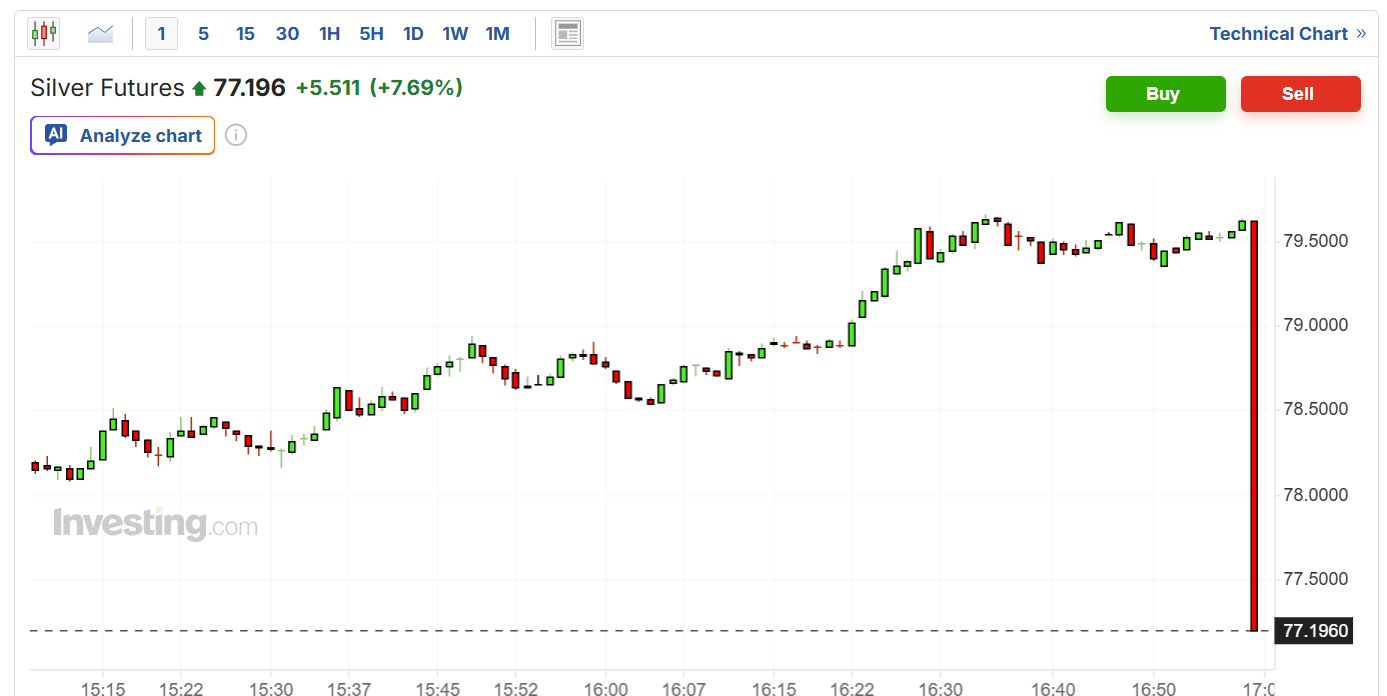This screenshot has height=696, width=1387.
Task: Click the 16:30 time axis label
Action: (941, 689)
